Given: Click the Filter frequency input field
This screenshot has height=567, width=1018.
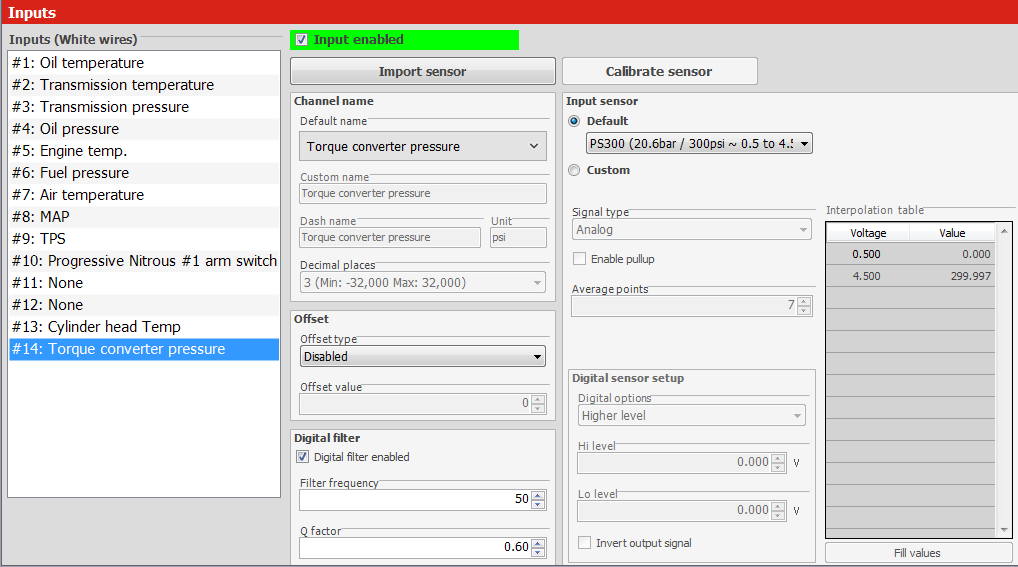Looking at the screenshot, I should [x=414, y=499].
